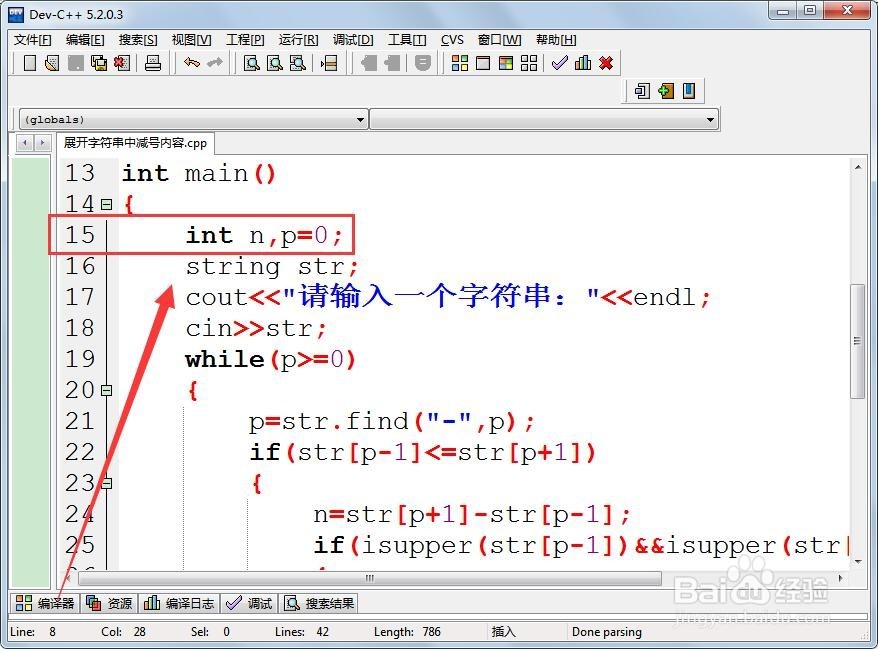Image resolution: width=878 pixels, height=649 pixels.
Task: Expand the member function dropdown beside globals
Action: tap(711, 118)
